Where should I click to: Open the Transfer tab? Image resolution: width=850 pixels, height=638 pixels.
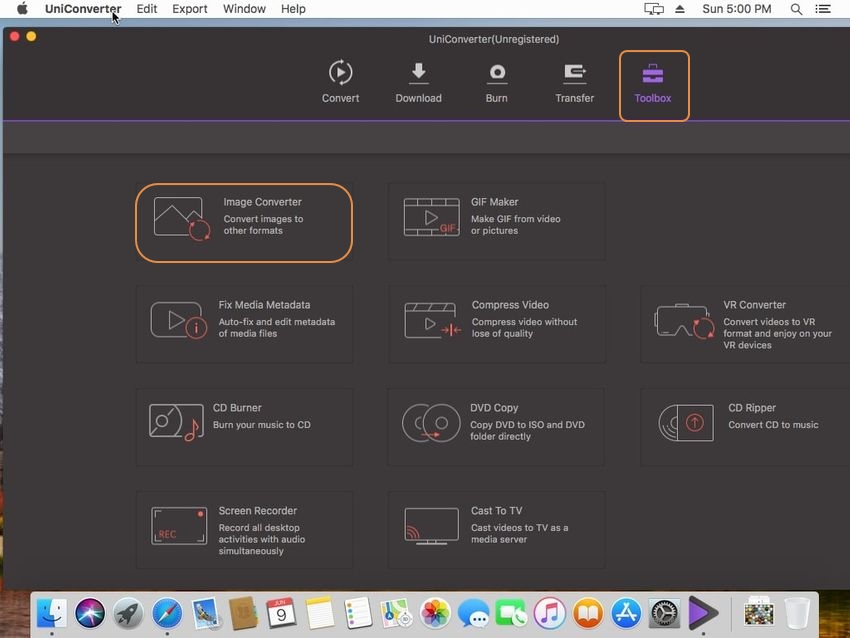(575, 82)
